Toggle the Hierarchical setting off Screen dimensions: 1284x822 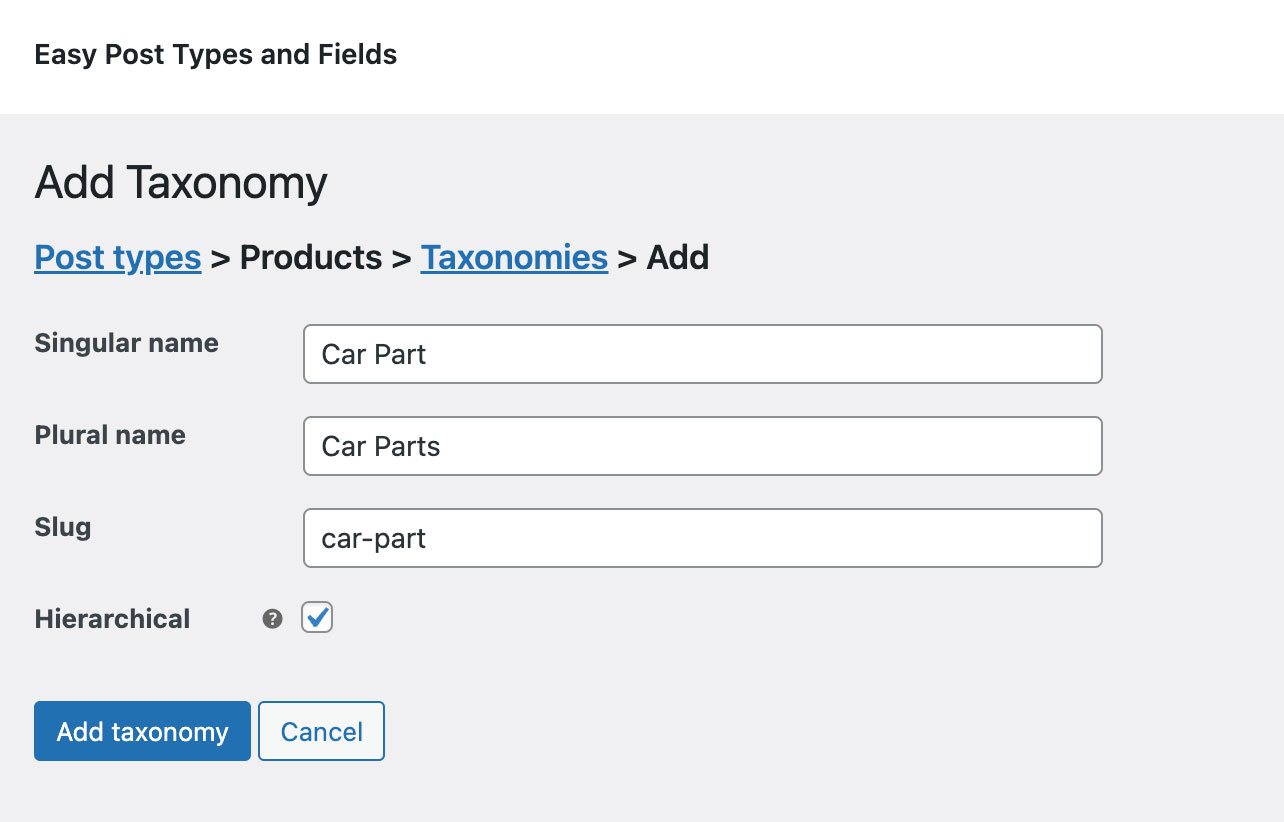coord(316,617)
